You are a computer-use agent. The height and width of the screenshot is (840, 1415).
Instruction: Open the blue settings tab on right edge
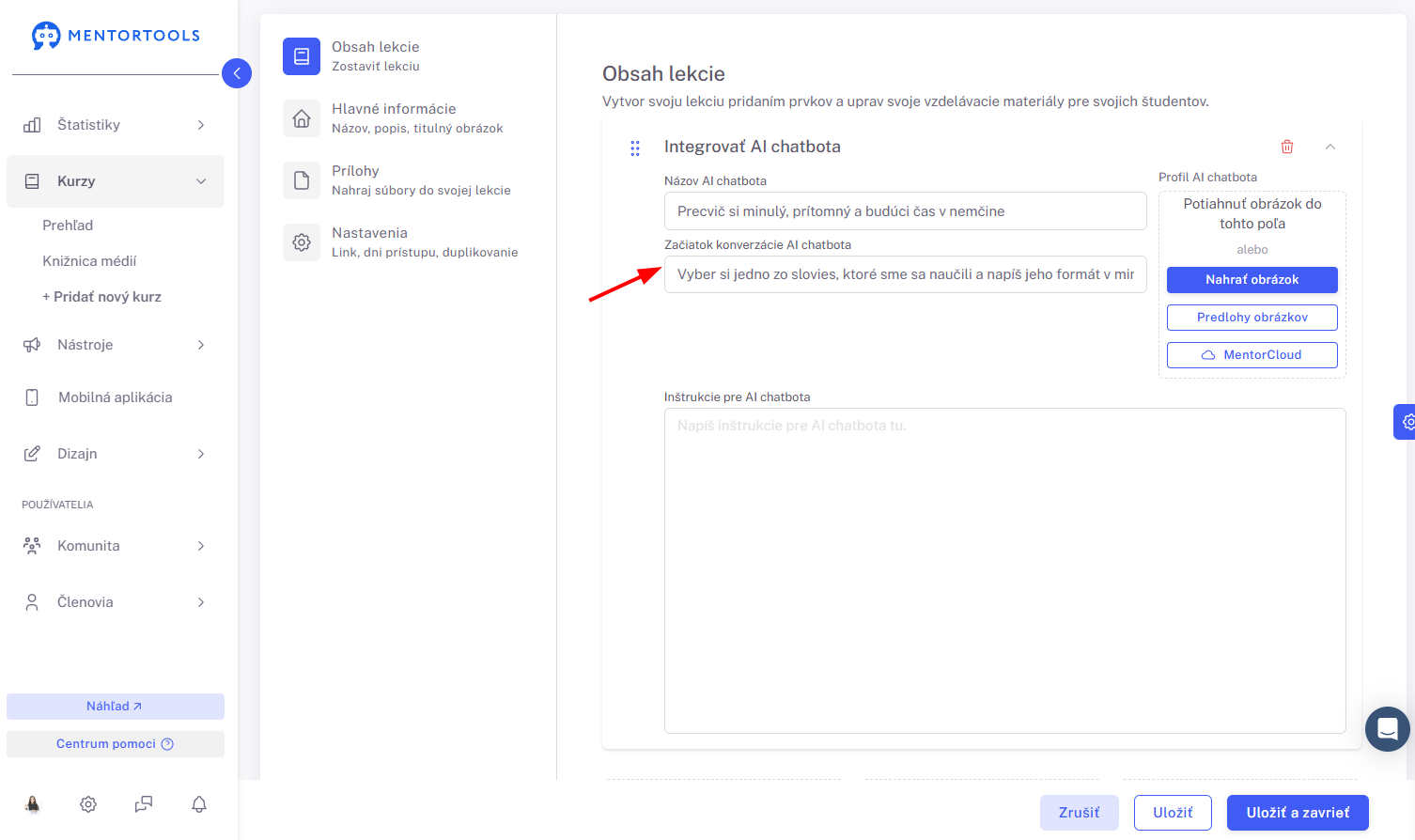(1405, 422)
